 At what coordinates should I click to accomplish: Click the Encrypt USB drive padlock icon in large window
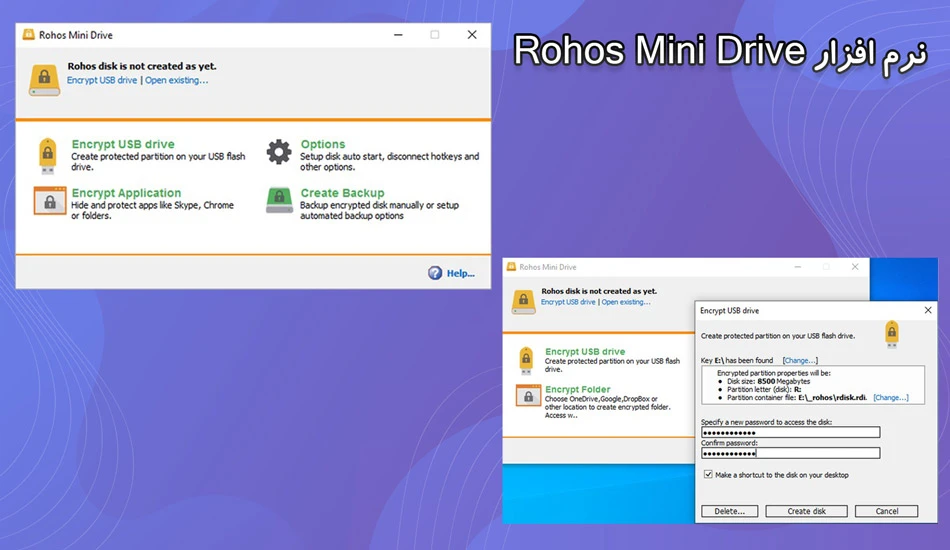click(48, 155)
